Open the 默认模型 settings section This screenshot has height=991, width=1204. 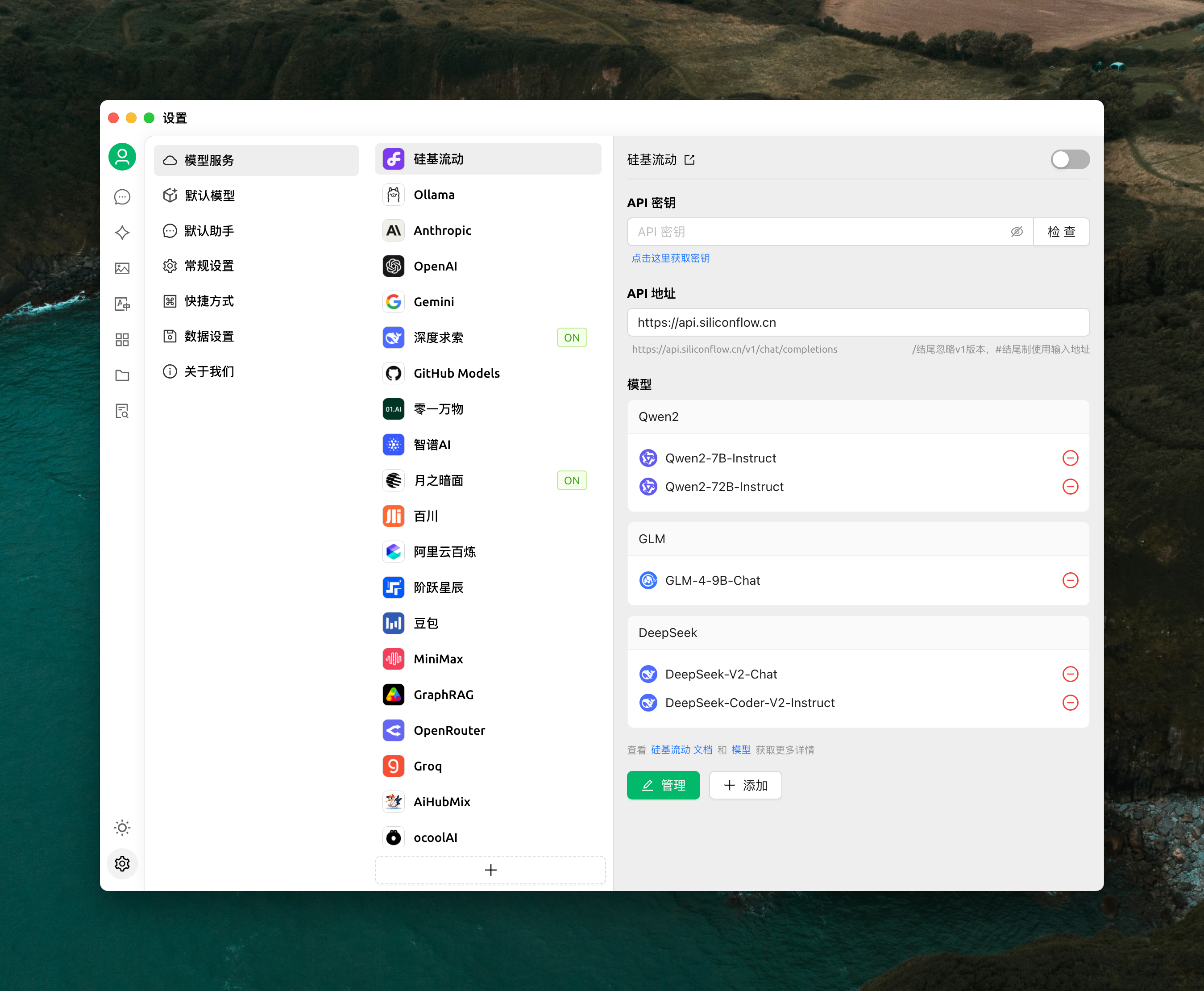pos(256,195)
